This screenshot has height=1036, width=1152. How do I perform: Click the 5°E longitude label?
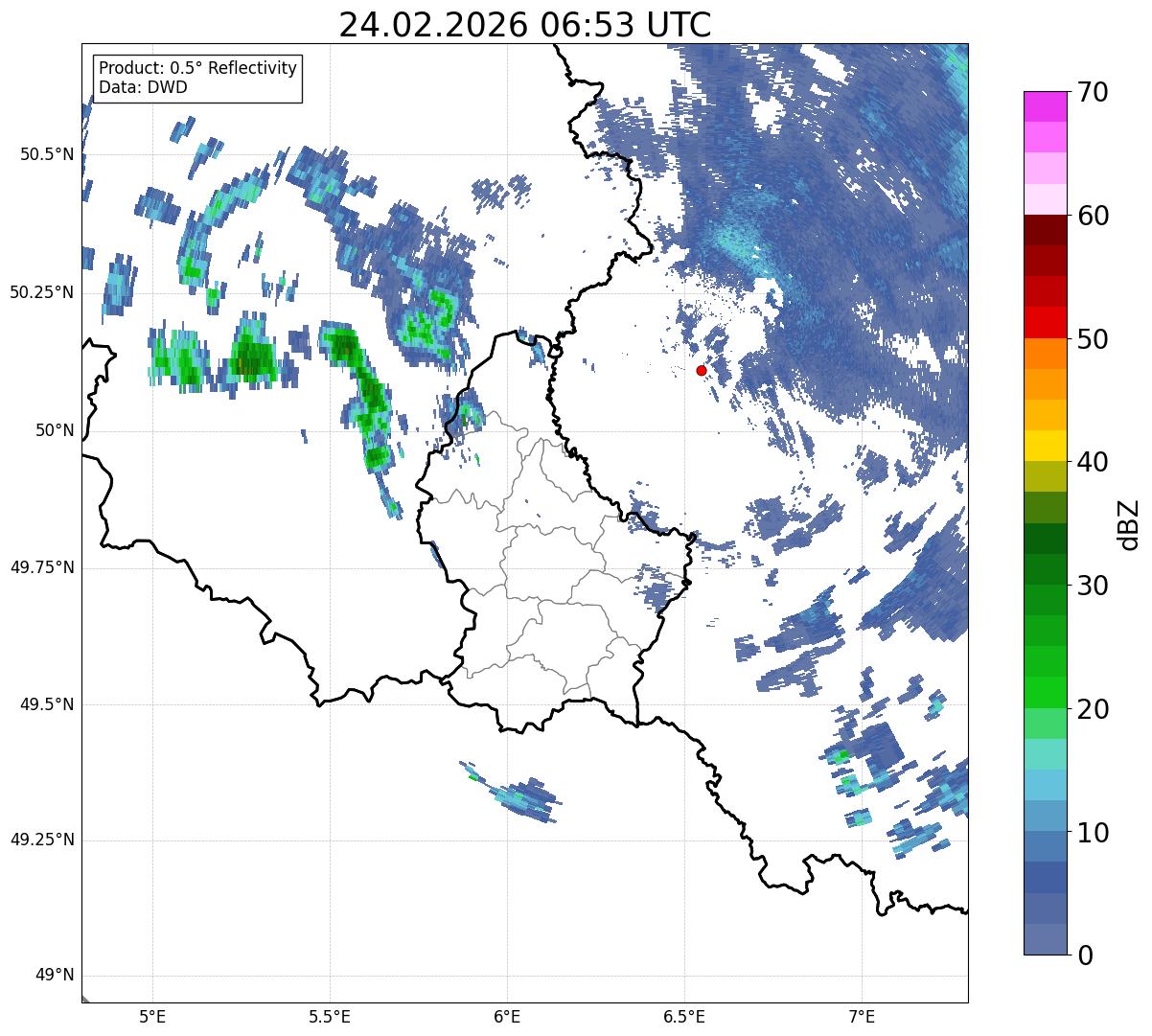pyautogui.click(x=152, y=1017)
